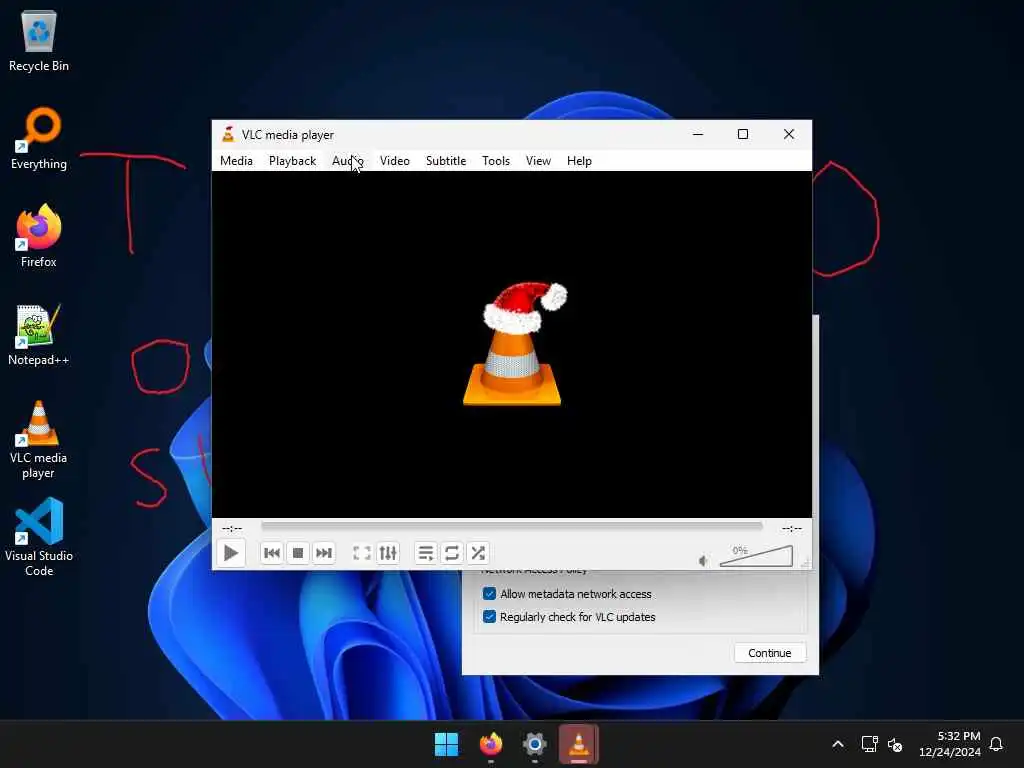Viewport: 1024px width, 768px height.
Task: Select the Firefox desktop shortcut
Action: (39, 236)
